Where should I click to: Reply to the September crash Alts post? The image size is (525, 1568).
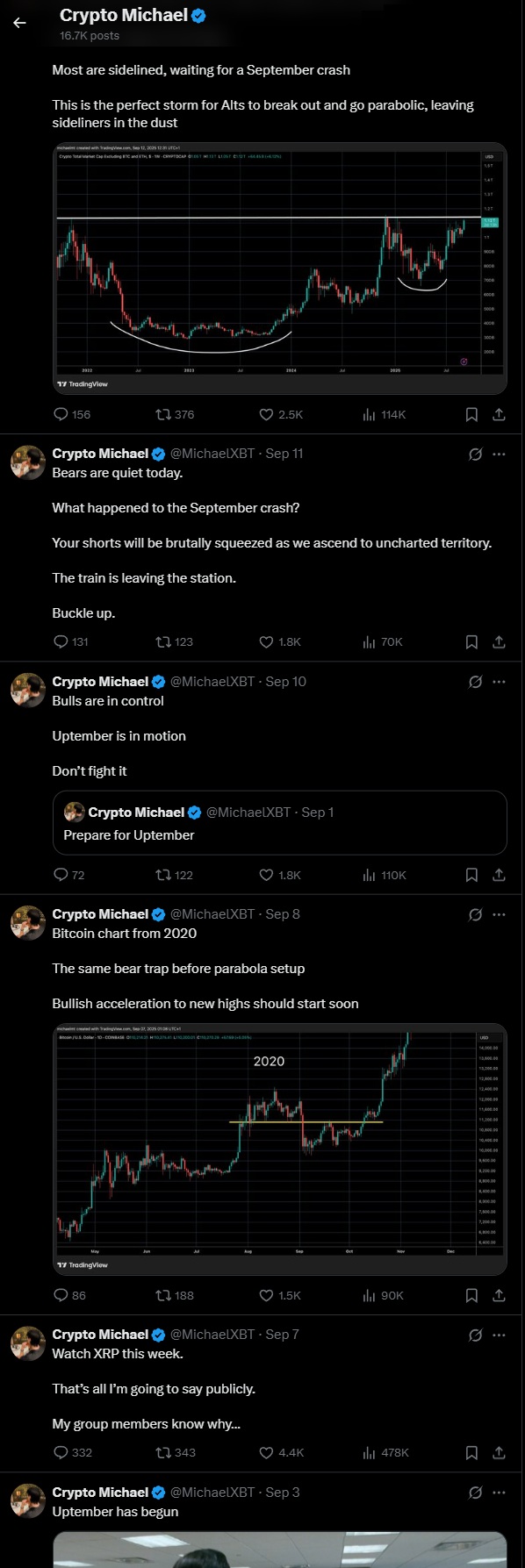tap(72, 414)
